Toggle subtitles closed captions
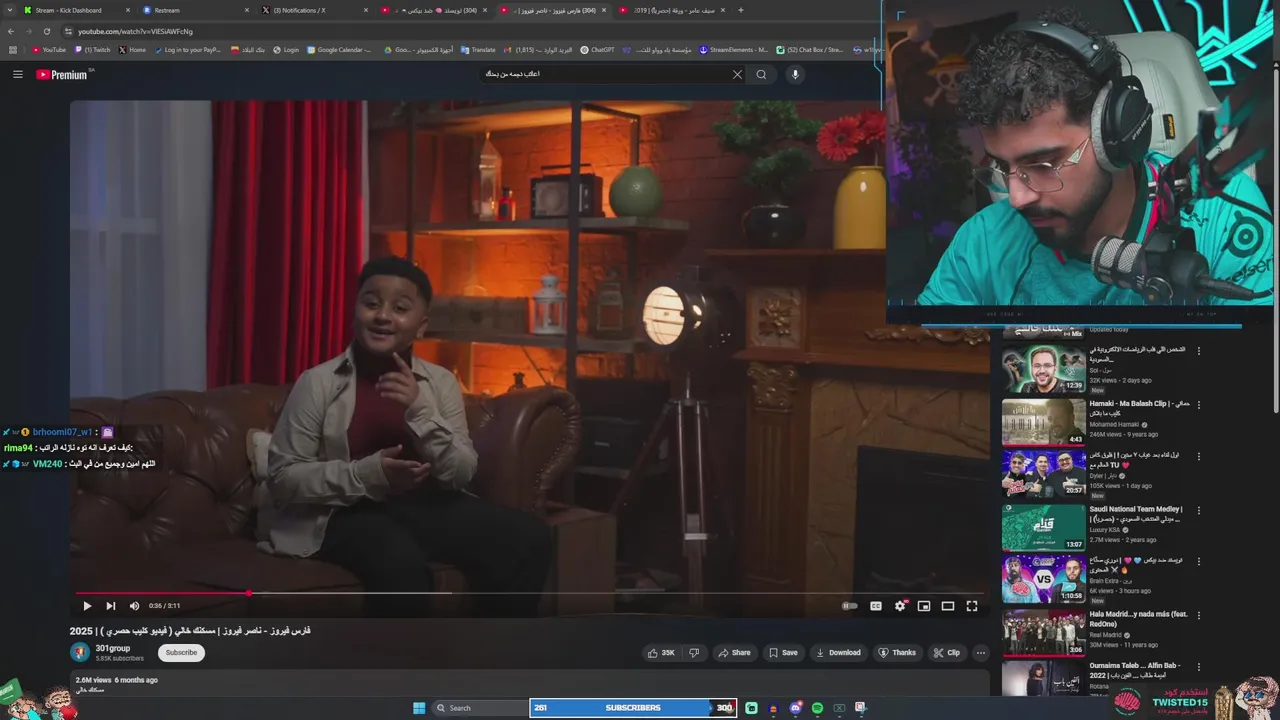 [876, 606]
